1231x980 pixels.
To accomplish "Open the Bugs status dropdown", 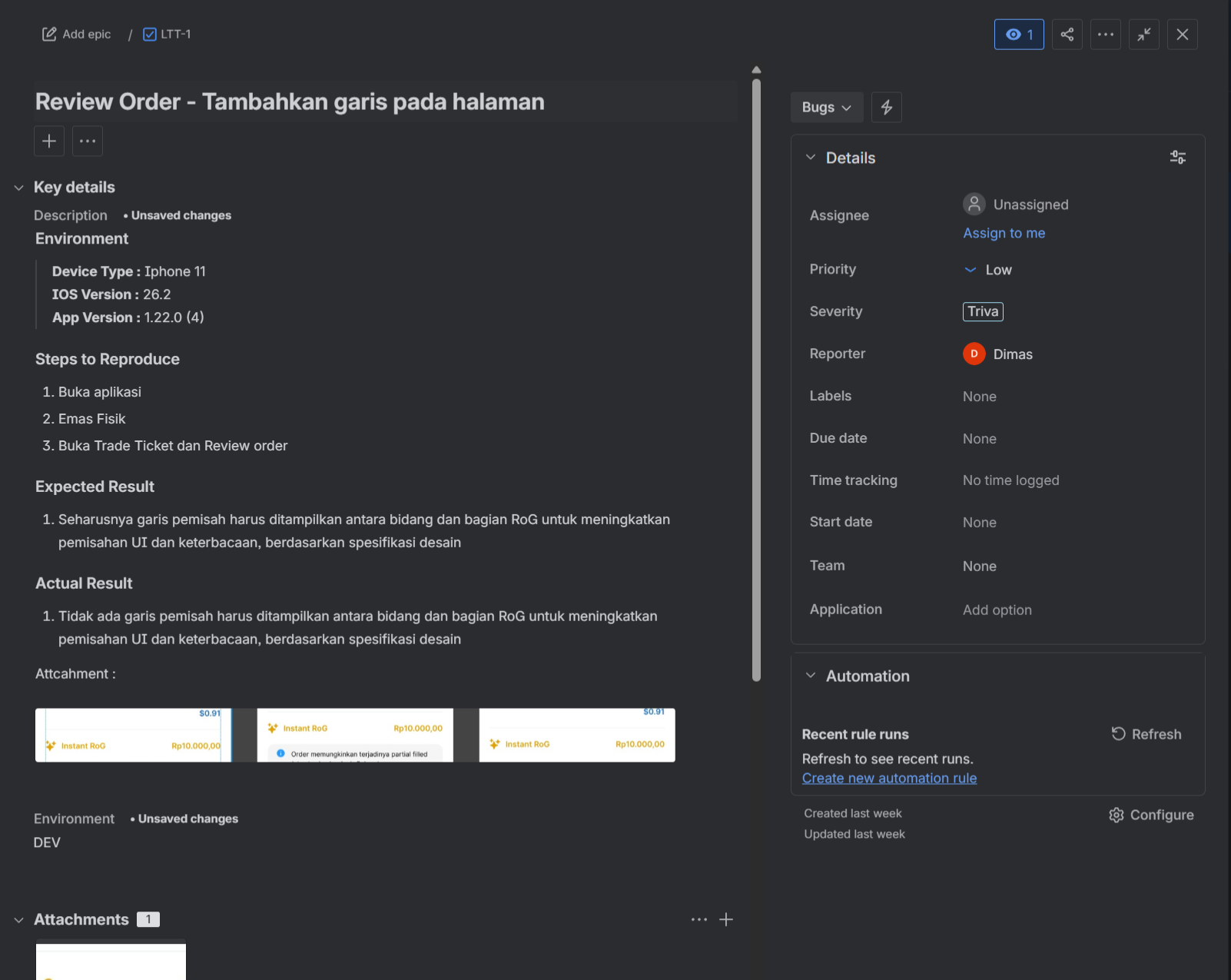I will (x=827, y=107).
